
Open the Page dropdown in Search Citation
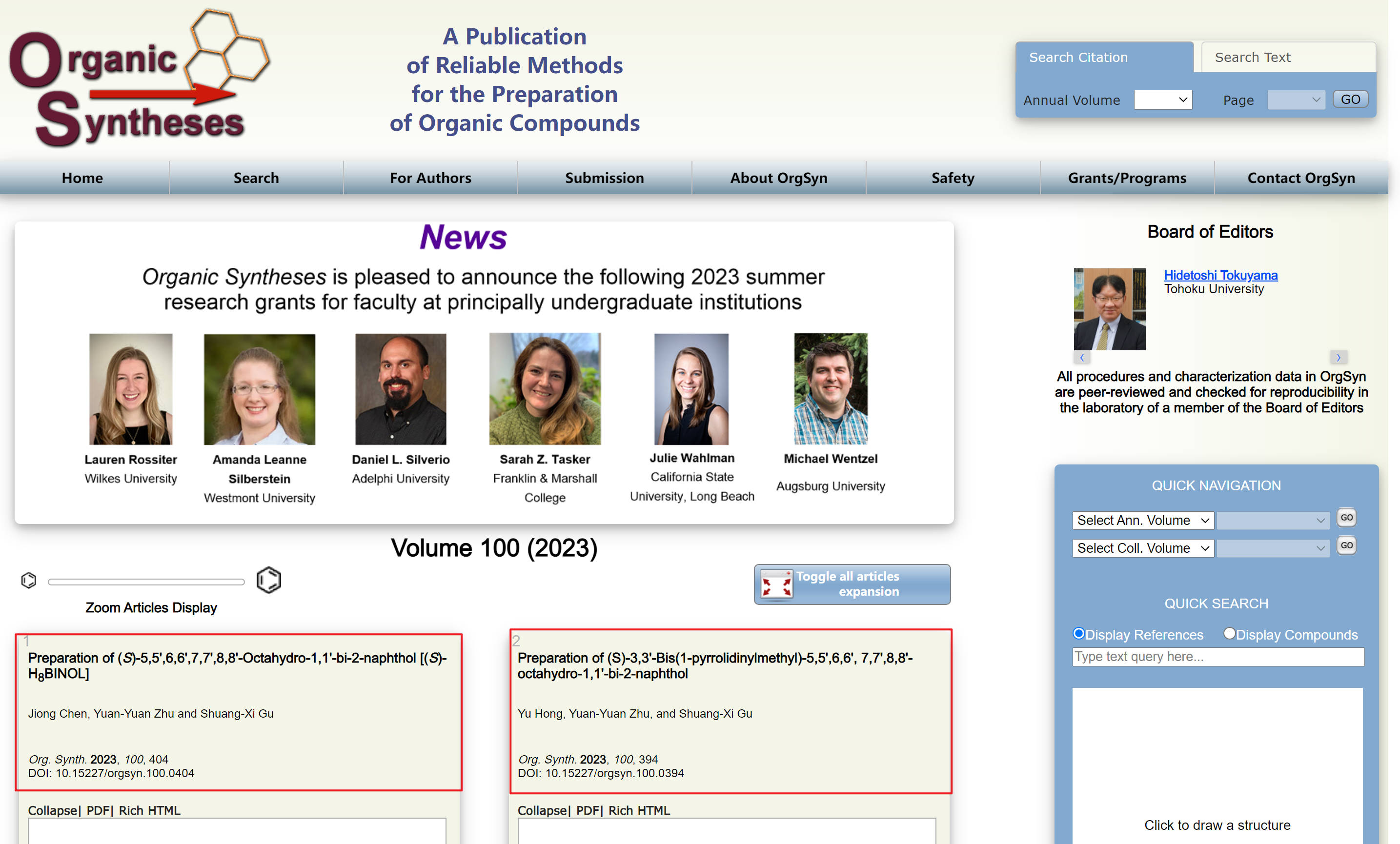pos(1296,100)
